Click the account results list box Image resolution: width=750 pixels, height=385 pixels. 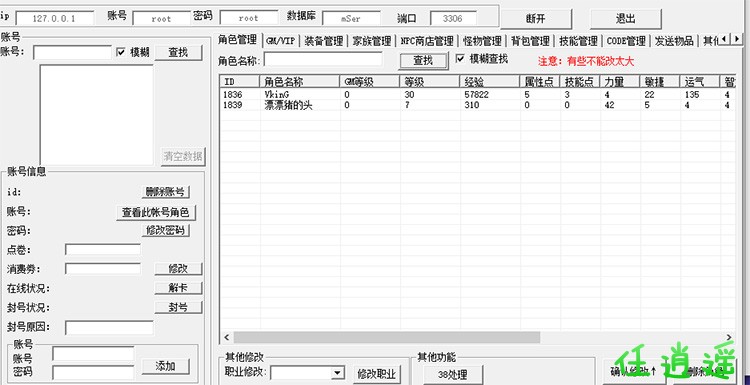[x=96, y=115]
